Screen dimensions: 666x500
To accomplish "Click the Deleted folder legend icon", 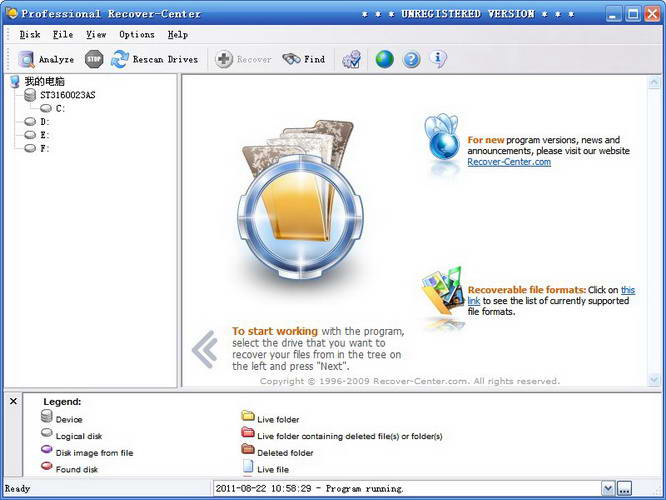I will [248, 449].
